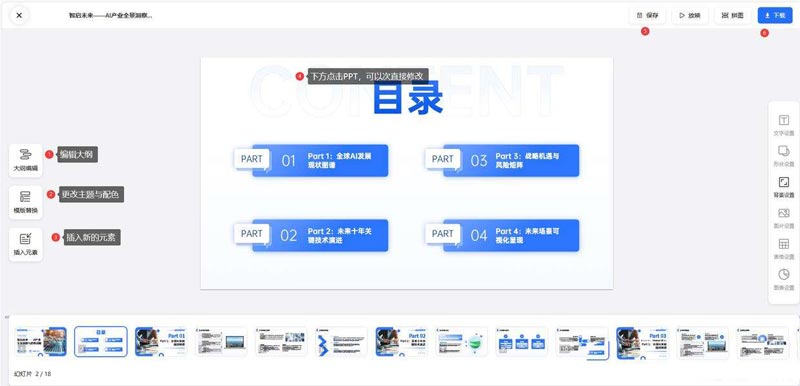Click the 04 number on the slide
The width and height of the screenshot is (800, 386).
[x=479, y=236]
